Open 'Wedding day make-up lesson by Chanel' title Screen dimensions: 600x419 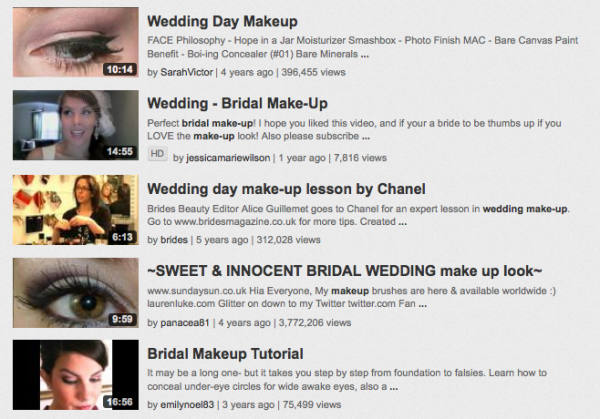click(286, 189)
